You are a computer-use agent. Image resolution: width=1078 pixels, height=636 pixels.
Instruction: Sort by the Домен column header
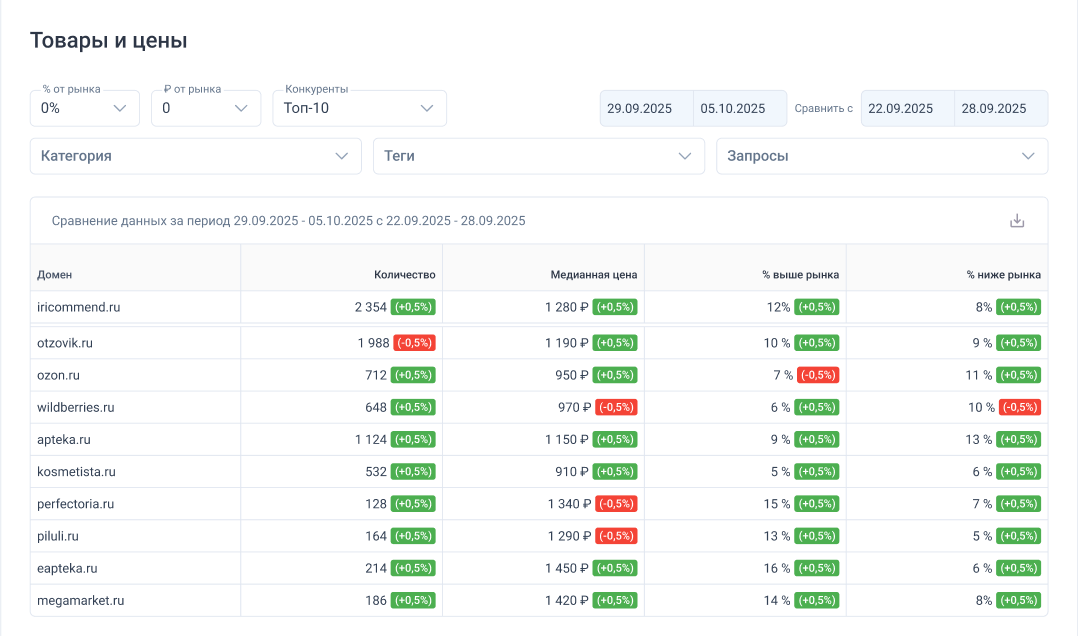55,275
